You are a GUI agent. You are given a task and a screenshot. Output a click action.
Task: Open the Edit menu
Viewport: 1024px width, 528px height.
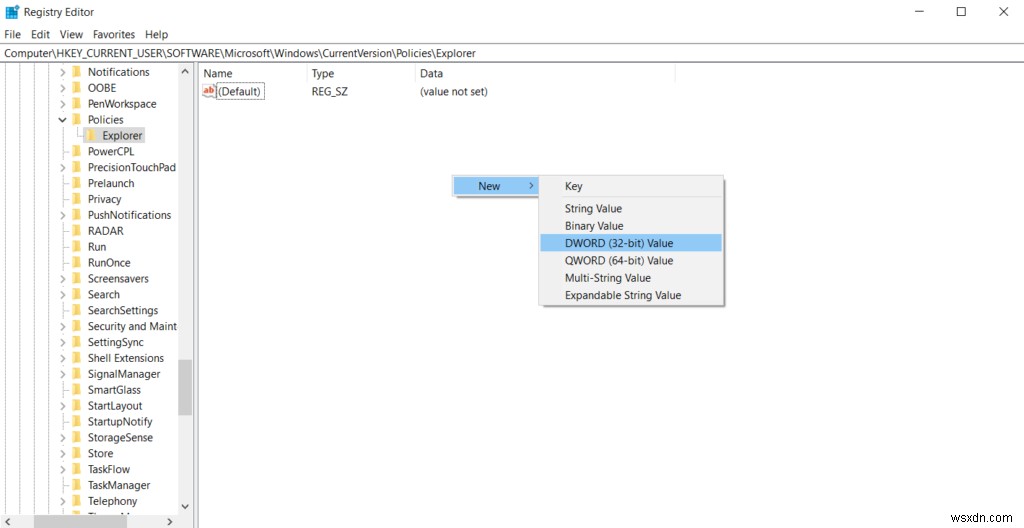point(40,34)
